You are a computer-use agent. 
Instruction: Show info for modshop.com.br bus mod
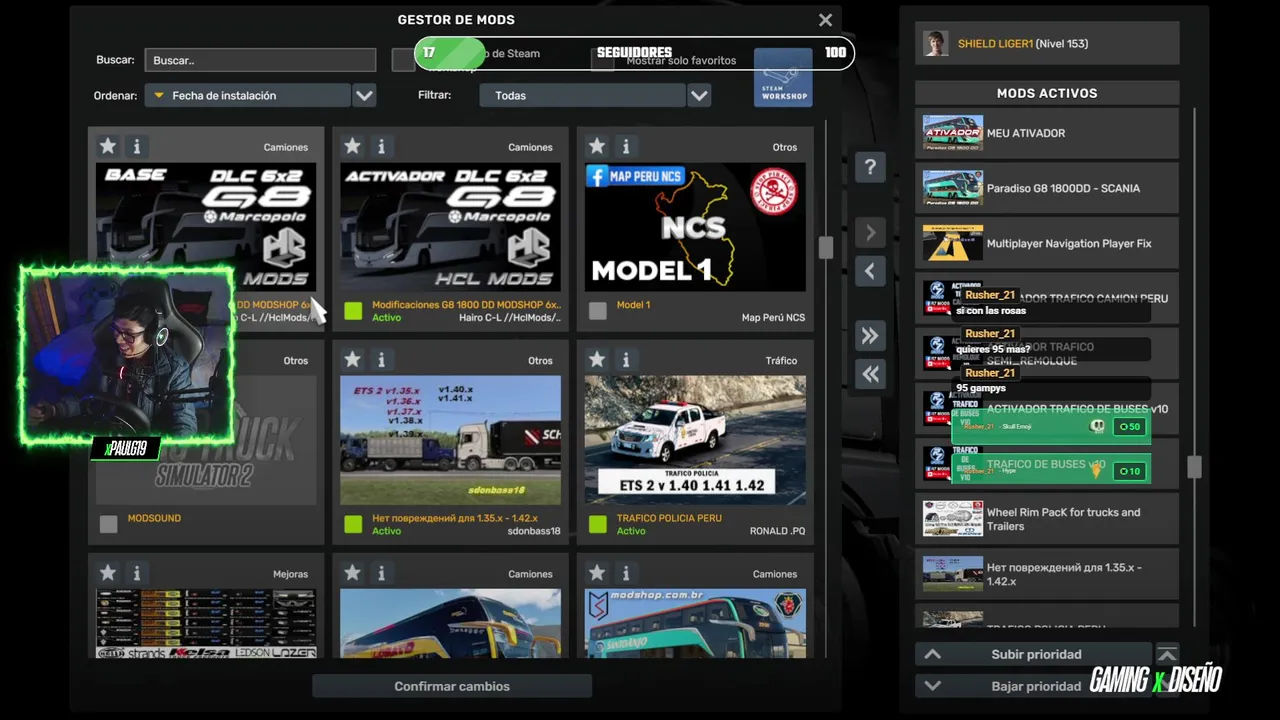click(626, 573)
